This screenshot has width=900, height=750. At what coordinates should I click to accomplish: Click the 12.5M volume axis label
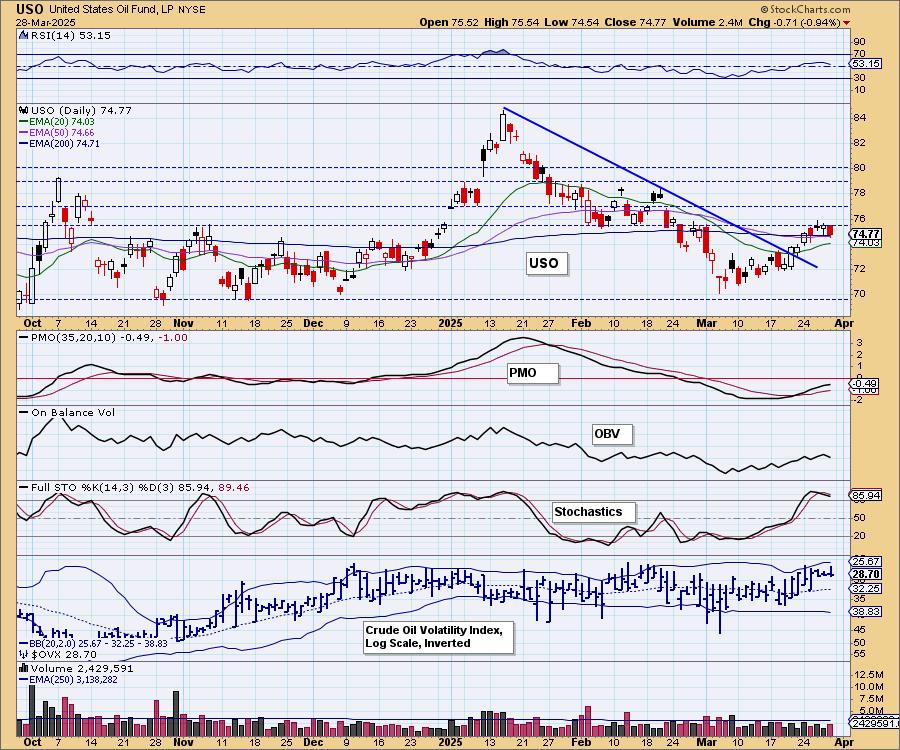coord(868,674)
